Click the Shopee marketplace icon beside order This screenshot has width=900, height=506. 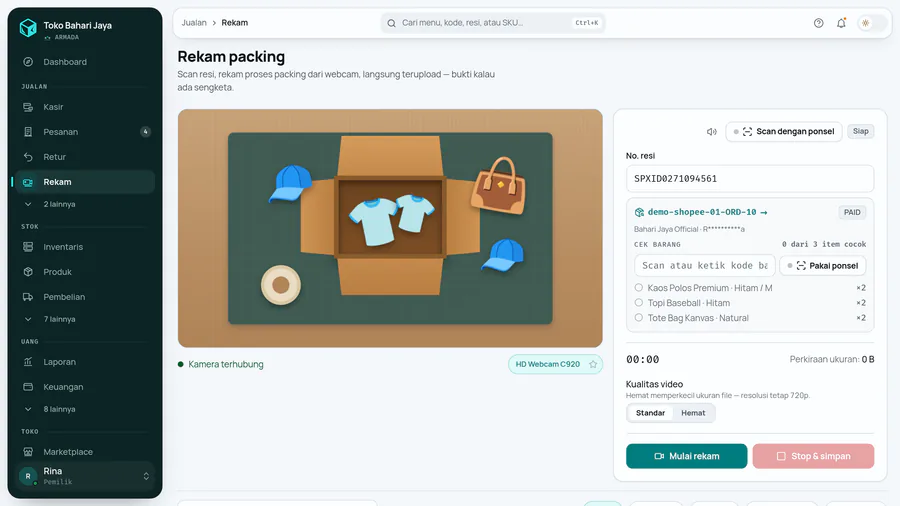click(x=639, y=212)
